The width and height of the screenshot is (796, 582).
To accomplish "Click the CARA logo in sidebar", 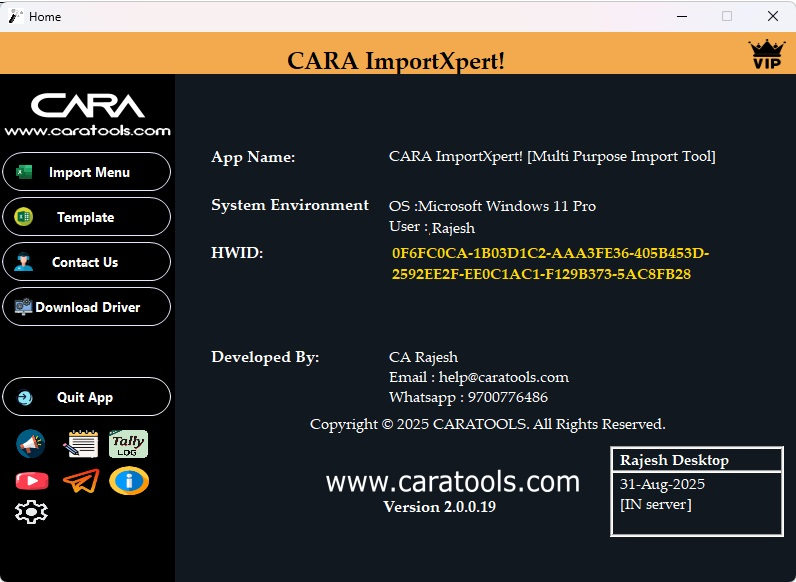I will (x=87, y=114).
